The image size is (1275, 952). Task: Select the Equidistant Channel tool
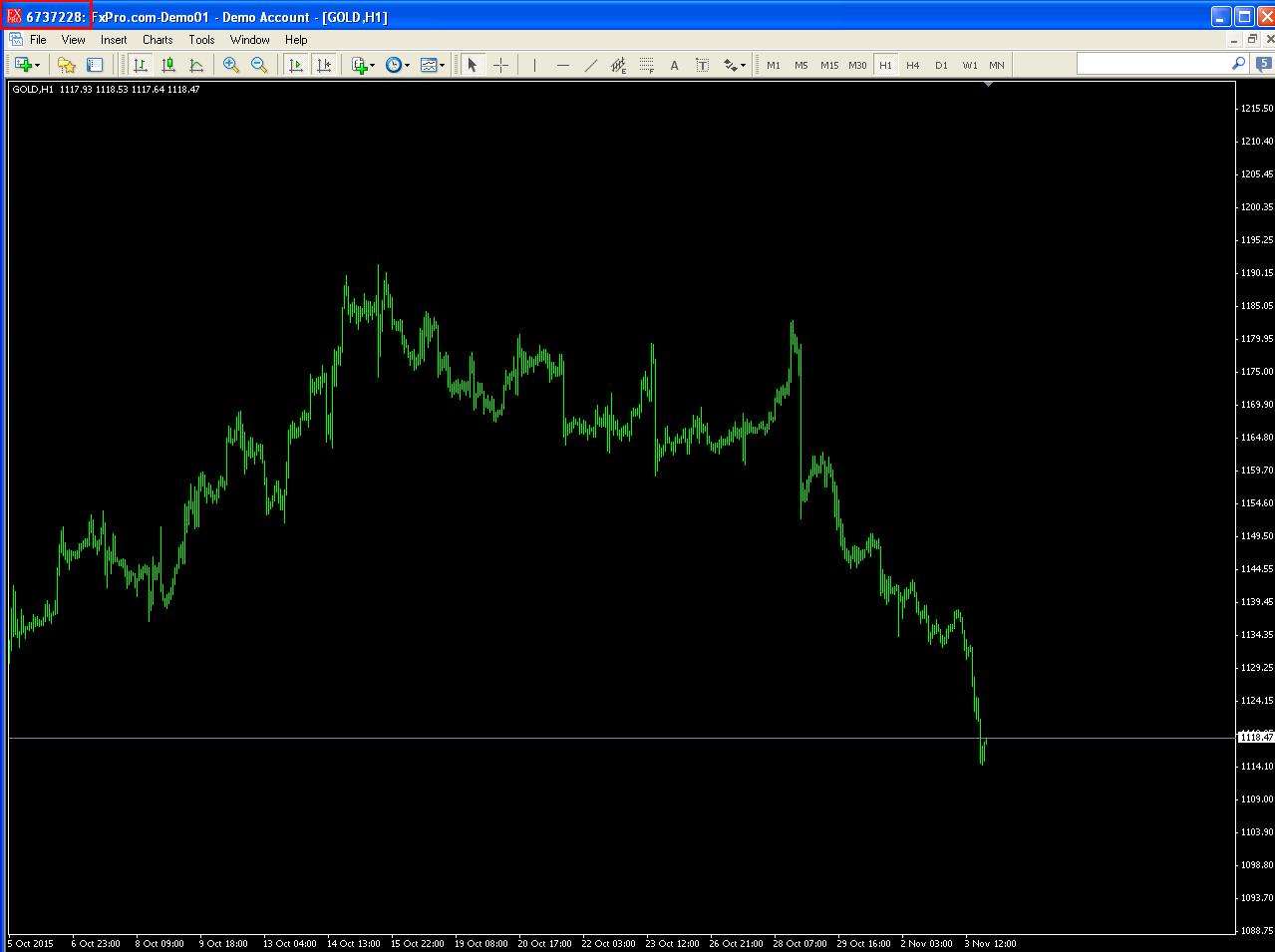point(619,65)
